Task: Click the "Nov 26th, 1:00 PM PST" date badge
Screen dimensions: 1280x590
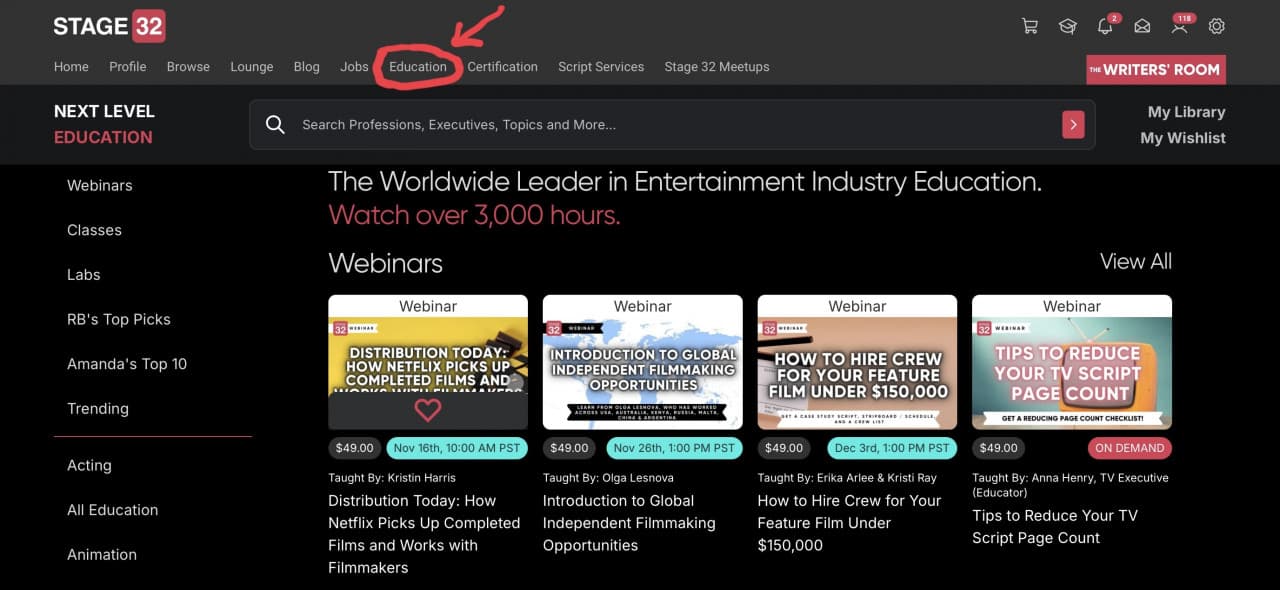Action: [674, 448]
